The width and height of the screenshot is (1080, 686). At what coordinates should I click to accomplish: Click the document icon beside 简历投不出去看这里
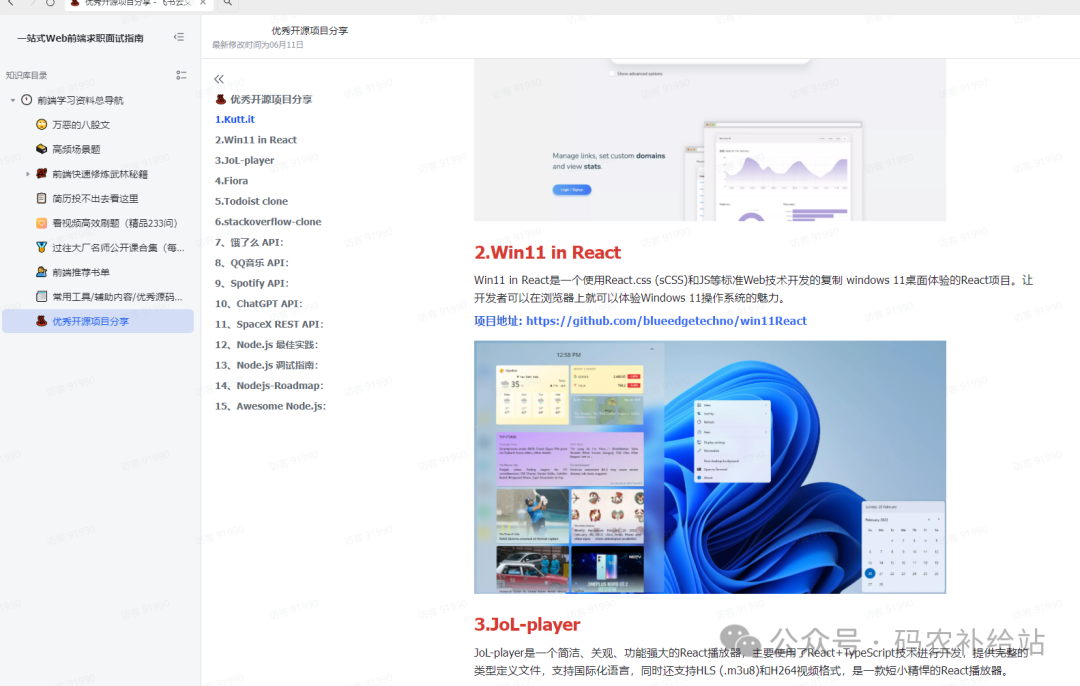pos(41,198)
